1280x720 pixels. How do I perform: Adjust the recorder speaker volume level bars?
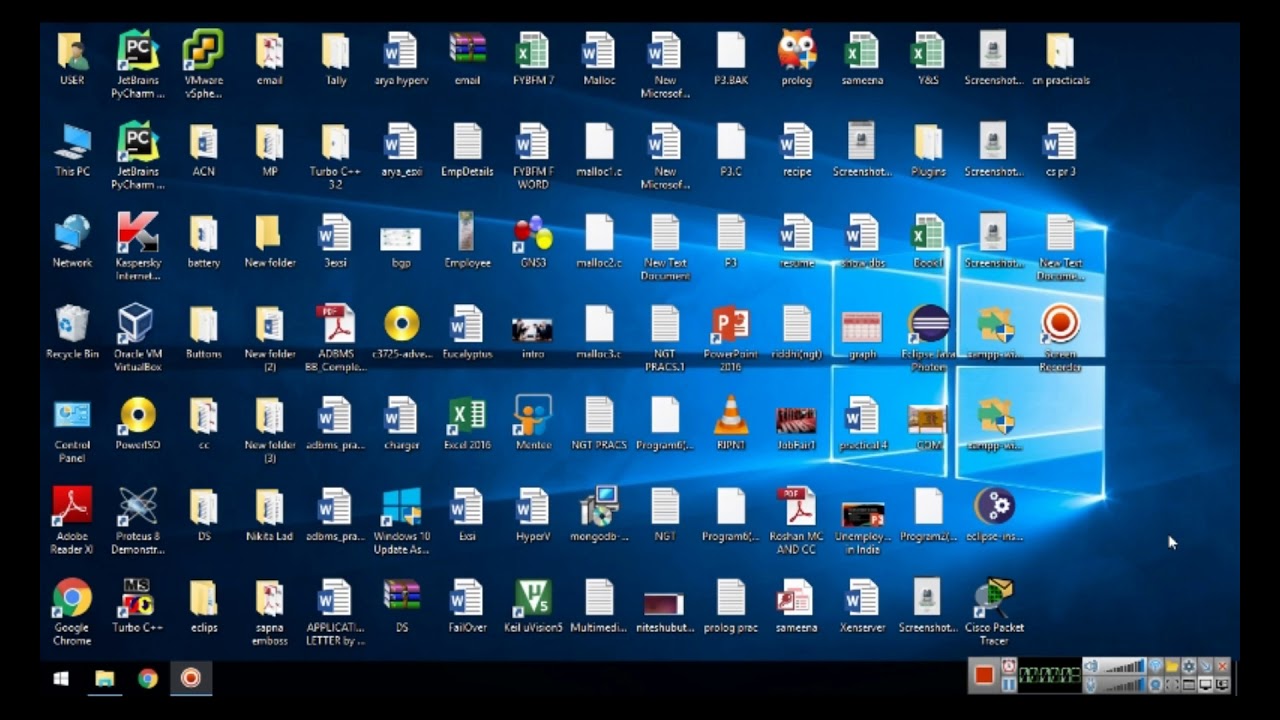pos(1122,666)
